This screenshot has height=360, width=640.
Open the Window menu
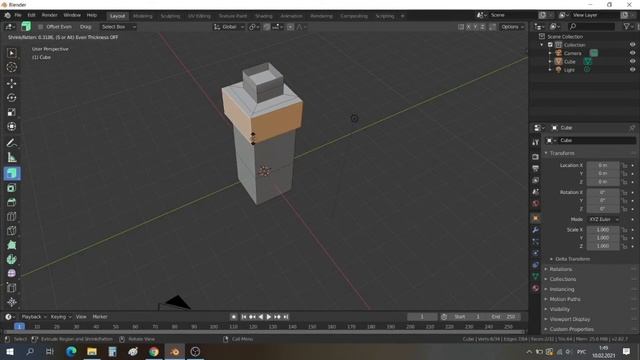point(72,15)
